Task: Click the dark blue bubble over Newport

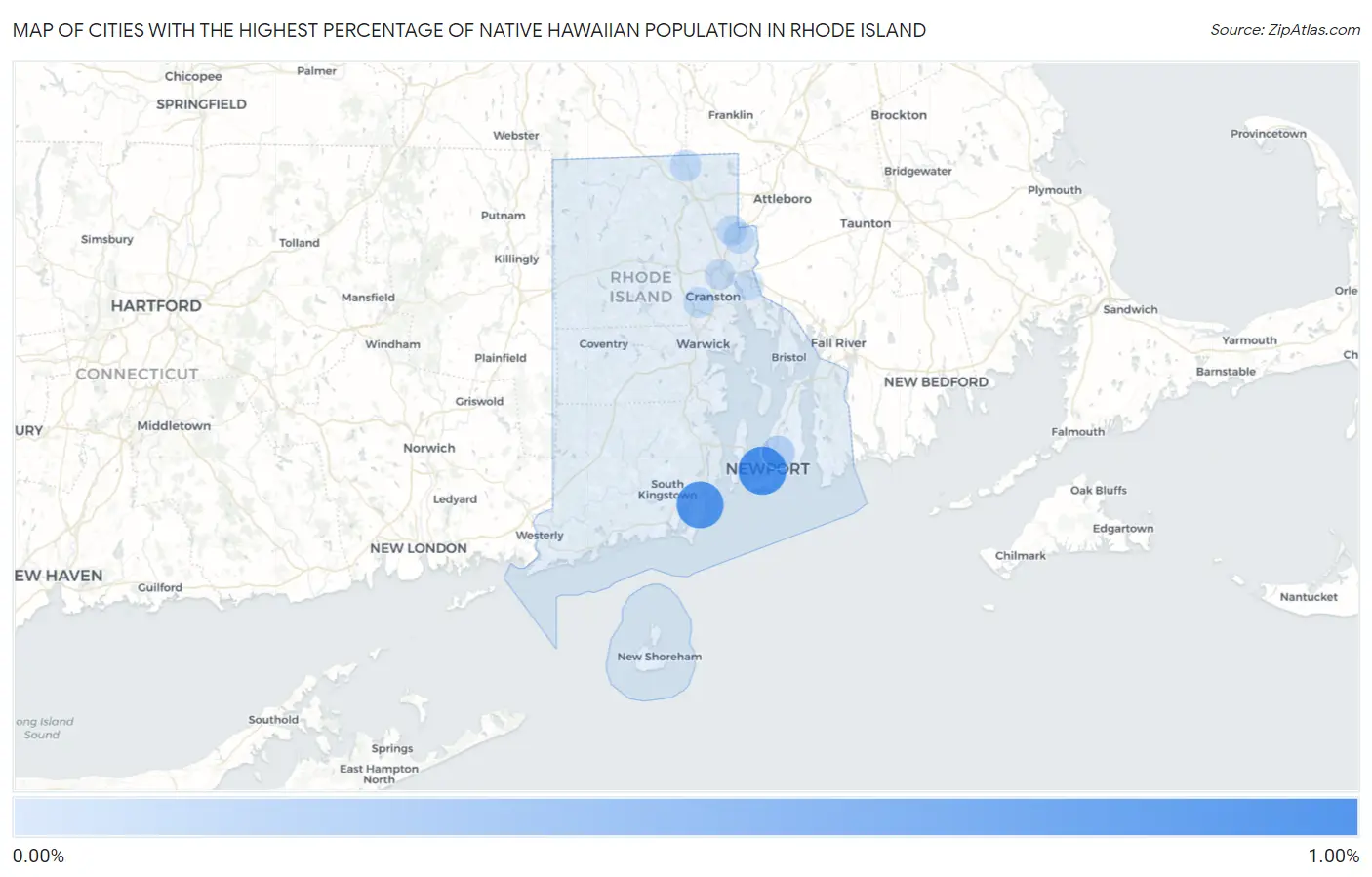Action: (x=762, y=470)
